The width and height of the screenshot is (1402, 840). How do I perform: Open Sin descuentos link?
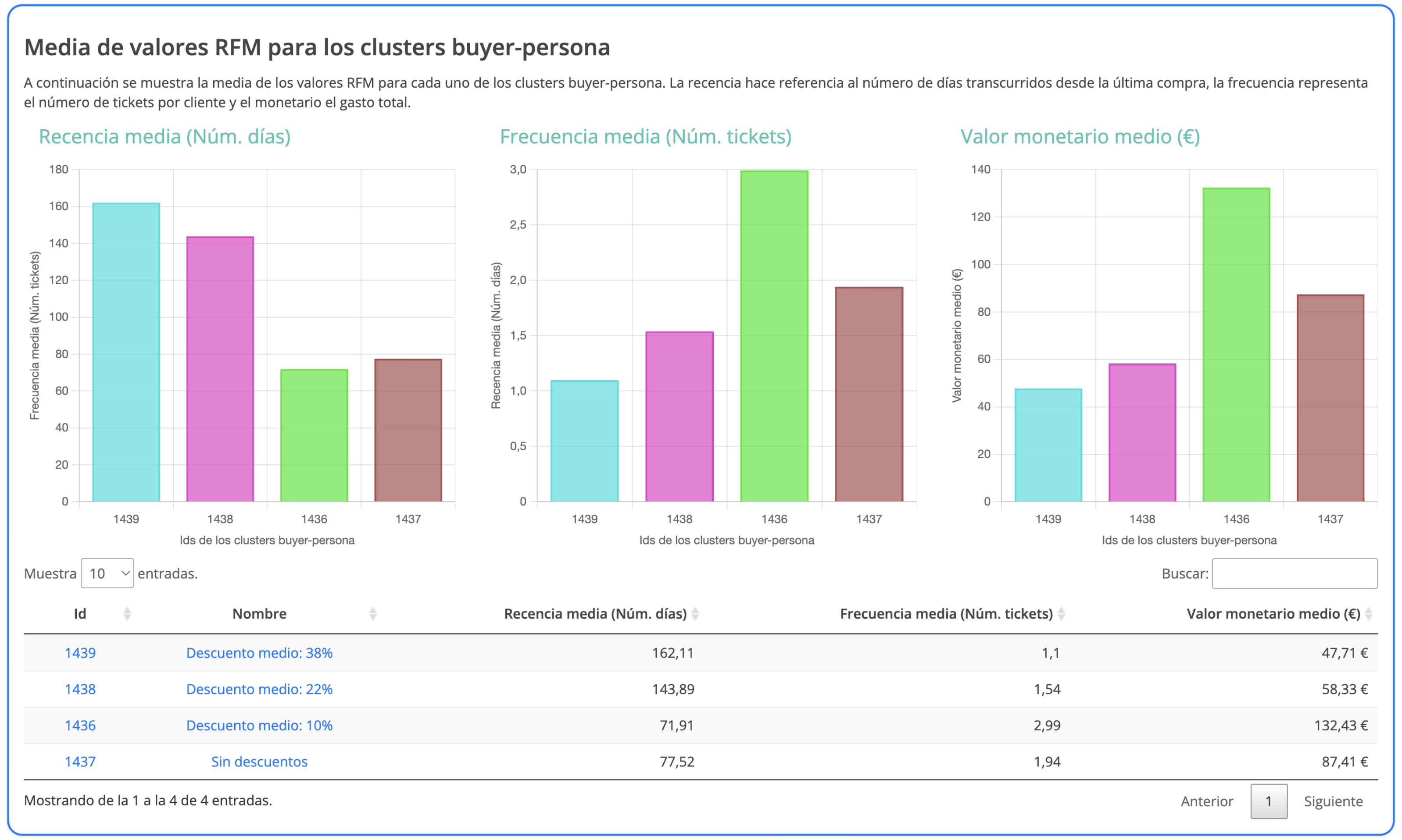[259, 762]
